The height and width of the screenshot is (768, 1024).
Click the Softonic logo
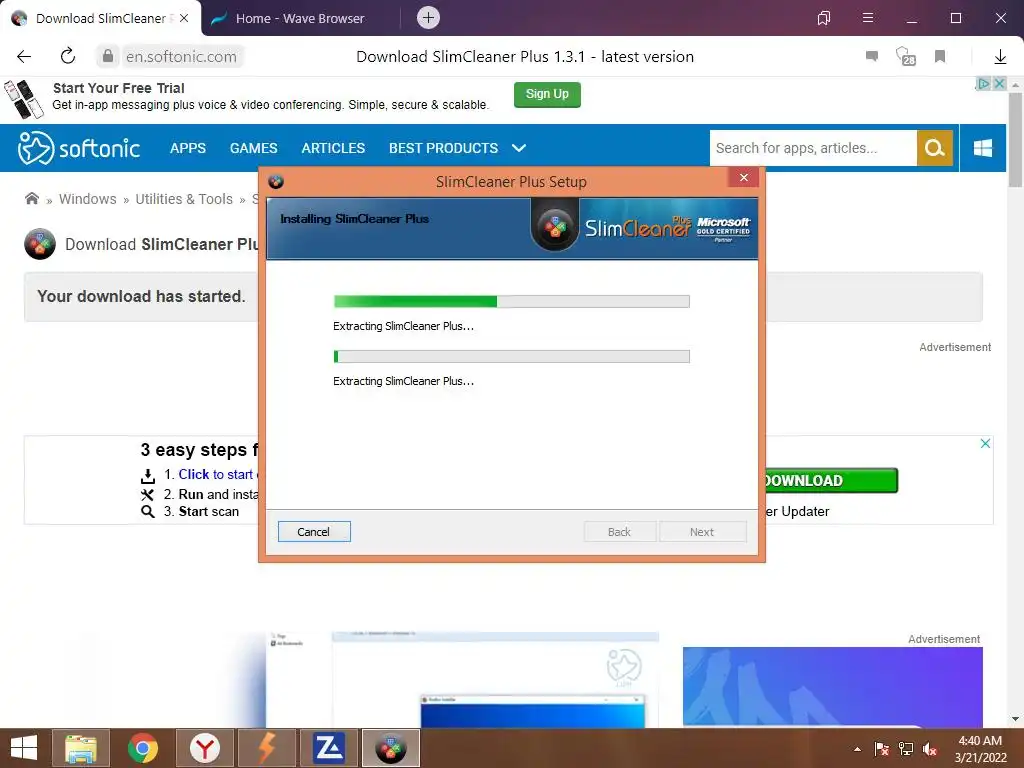[x=79, y=148]
